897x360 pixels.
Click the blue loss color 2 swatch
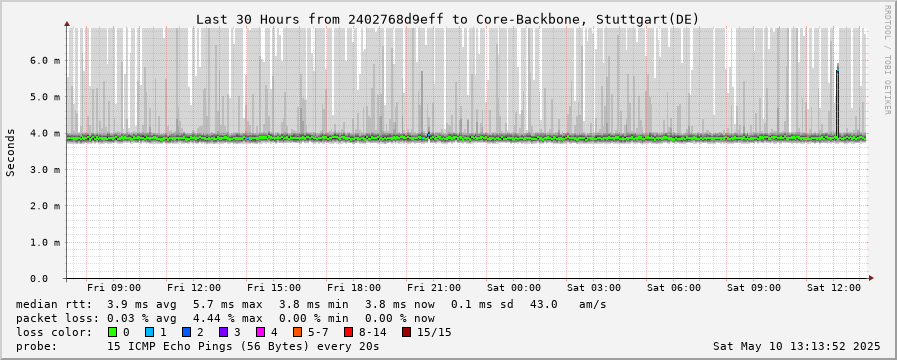[x=185, y=332]
